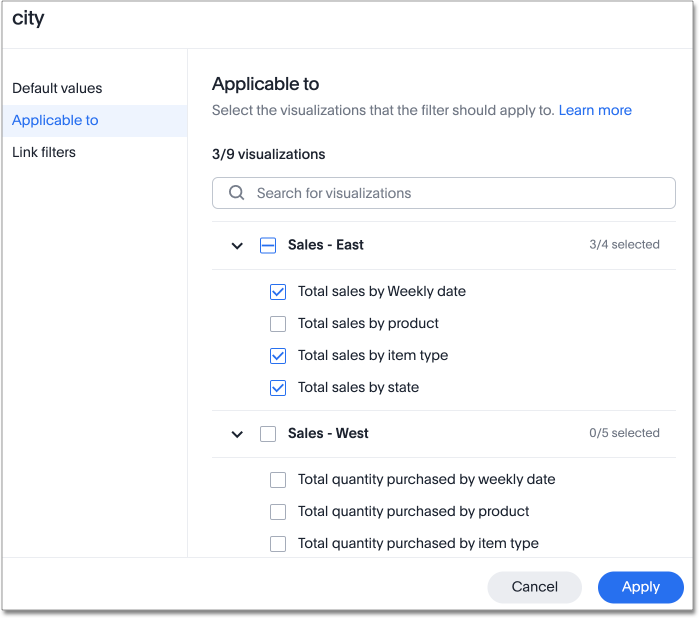Apply the filter settings
This screenshot has height=618, width=699.
[640, 587]
